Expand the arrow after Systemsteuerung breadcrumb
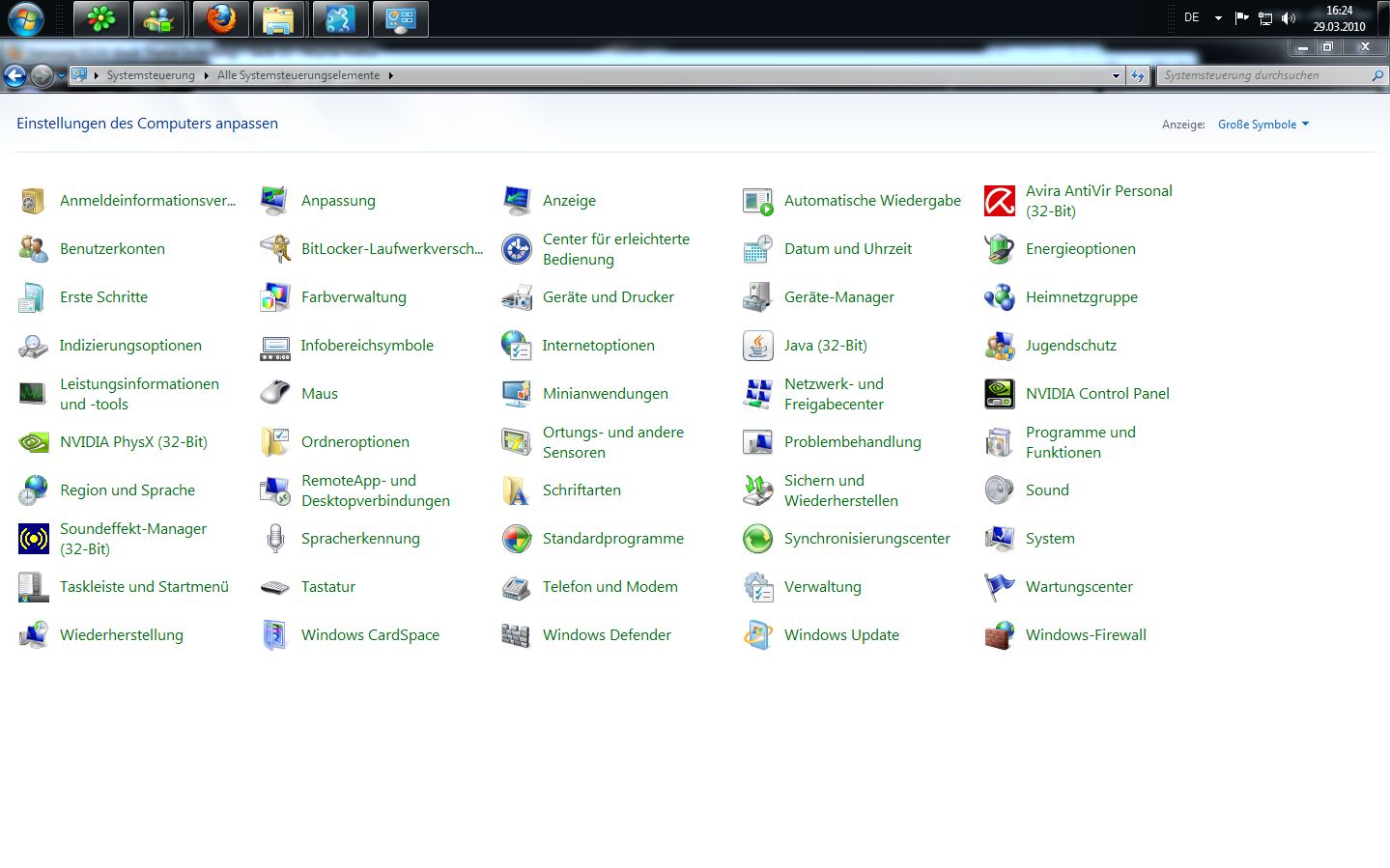 206,75
